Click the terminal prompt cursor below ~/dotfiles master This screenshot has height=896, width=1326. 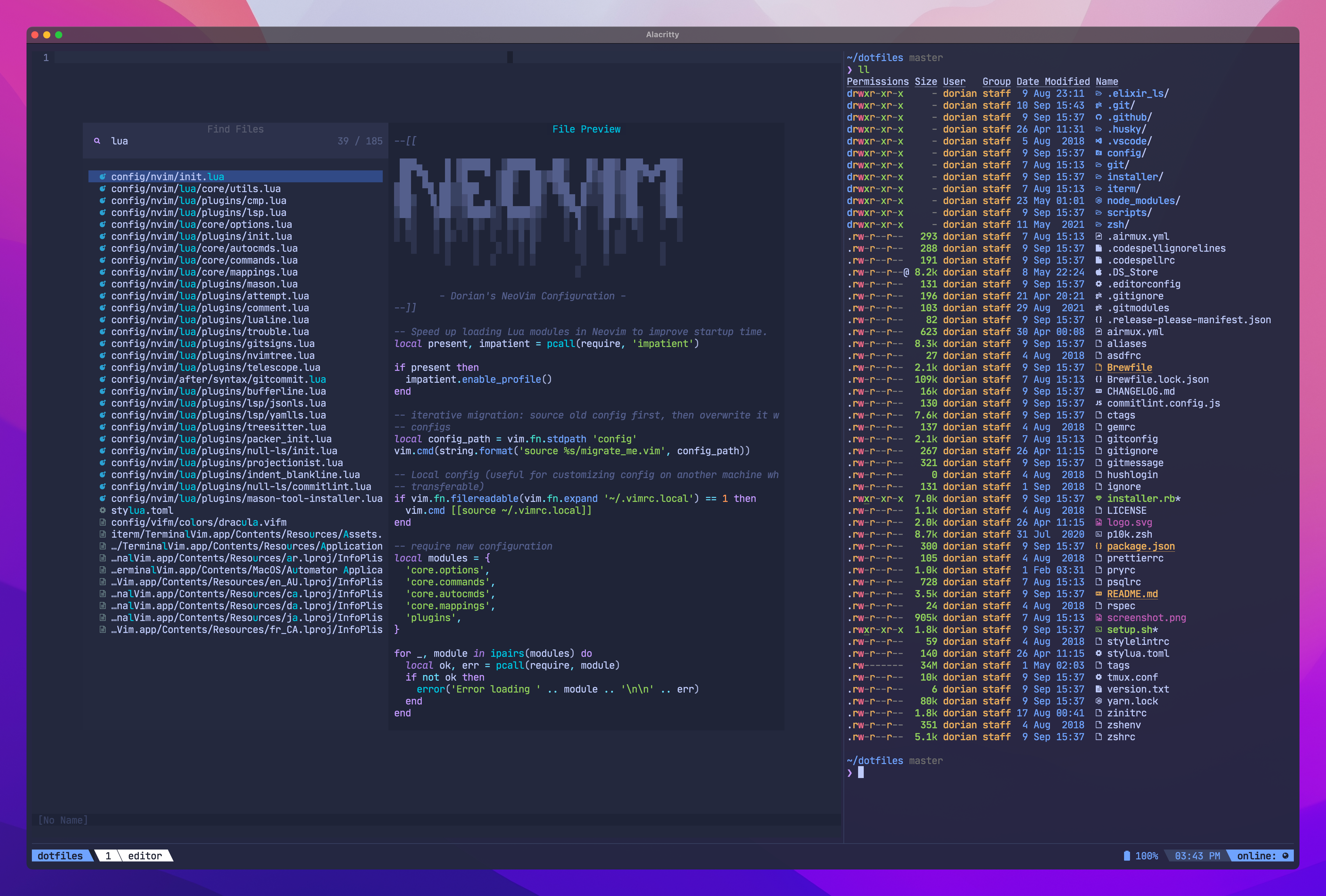860,773
